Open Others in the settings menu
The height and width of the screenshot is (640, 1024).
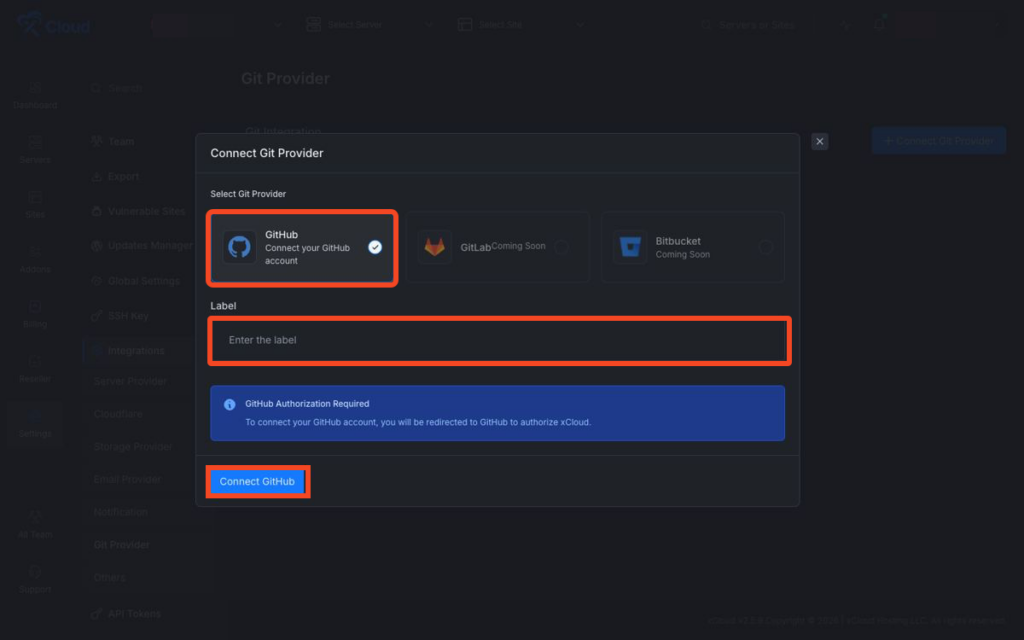(x=109, y=577)
